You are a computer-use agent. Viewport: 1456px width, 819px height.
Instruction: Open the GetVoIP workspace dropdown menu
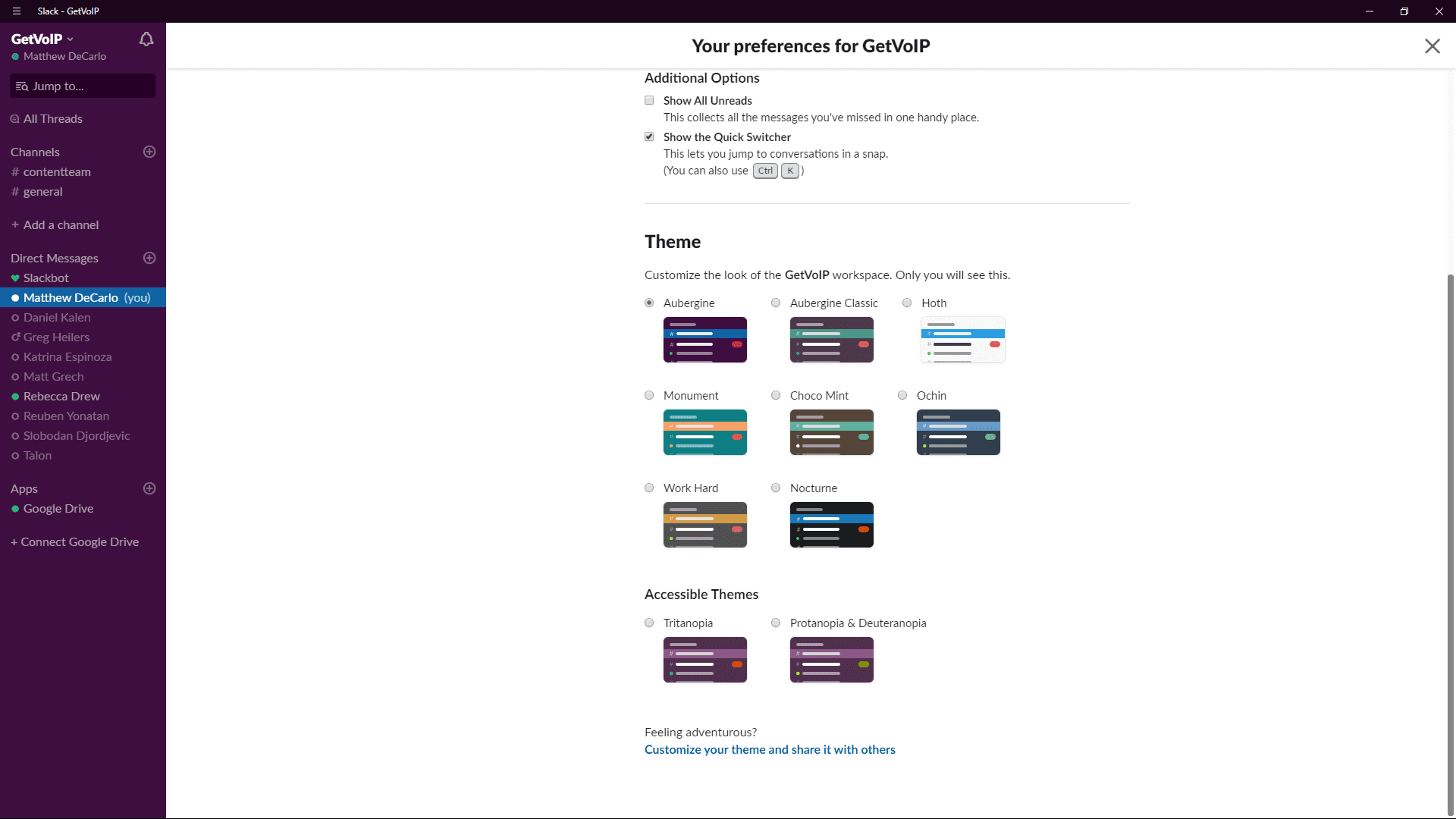42,39
